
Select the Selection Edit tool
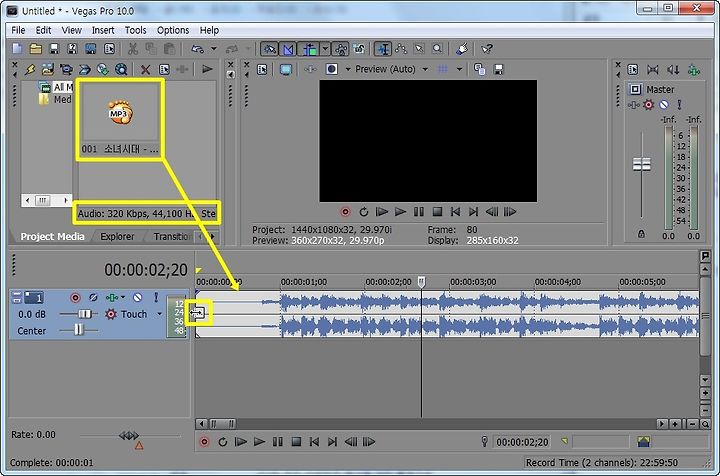click(x=419, y=49)
